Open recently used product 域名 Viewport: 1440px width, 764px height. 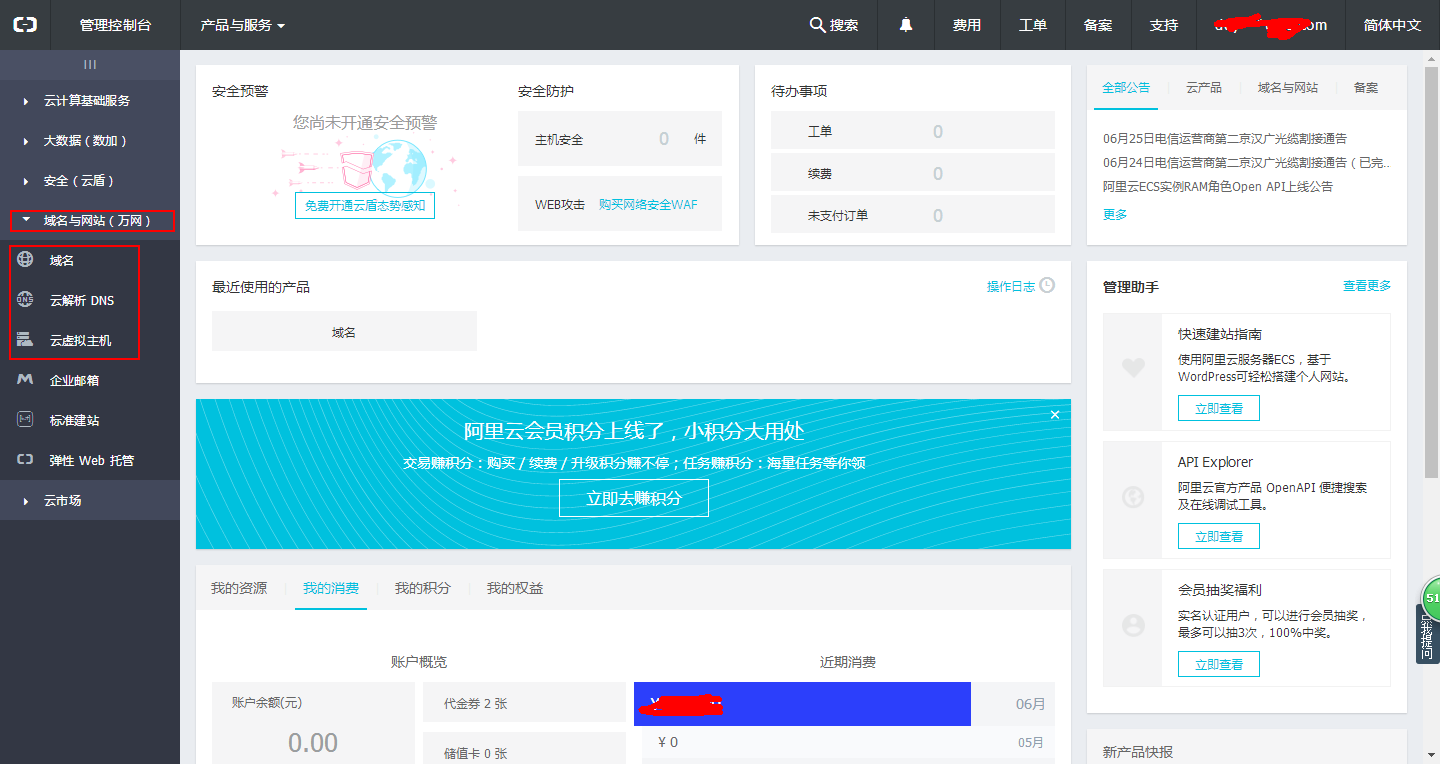[344, 331]
